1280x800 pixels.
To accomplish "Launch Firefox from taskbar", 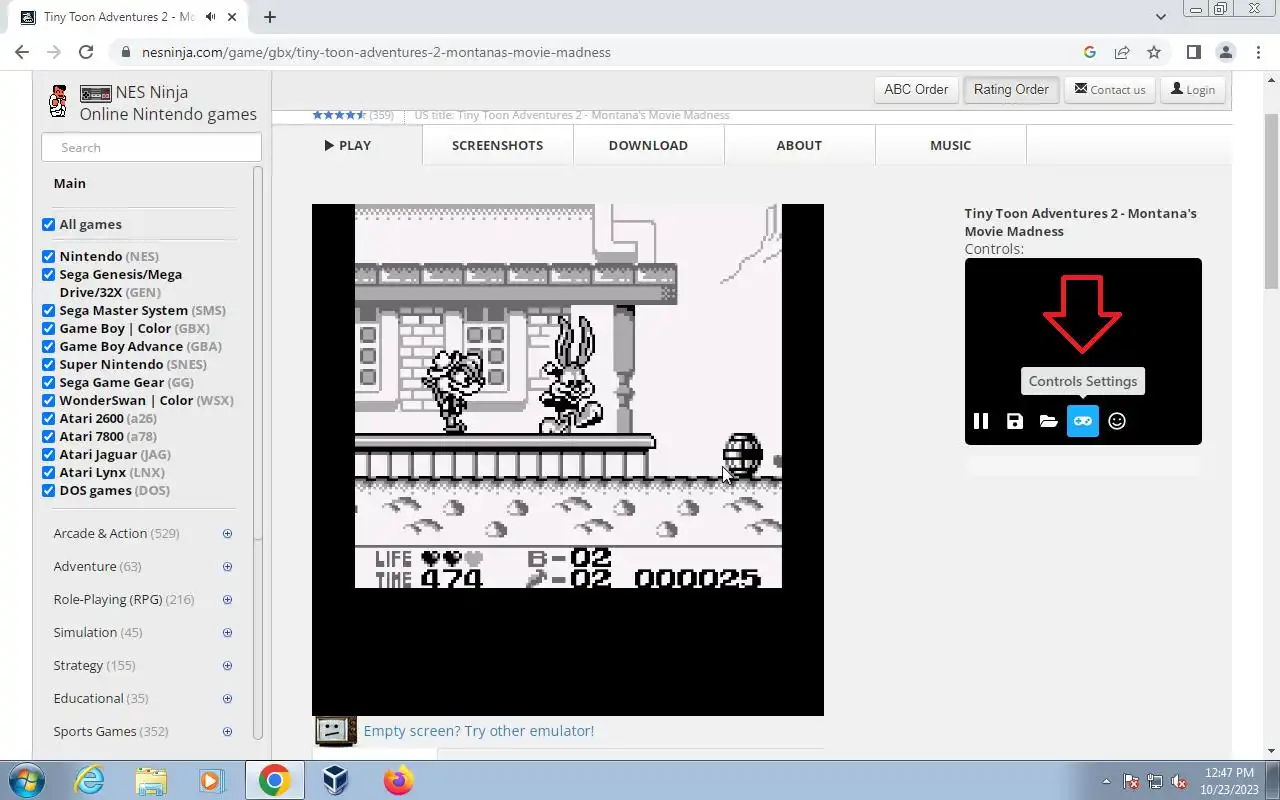I will (x=398, y=780).
